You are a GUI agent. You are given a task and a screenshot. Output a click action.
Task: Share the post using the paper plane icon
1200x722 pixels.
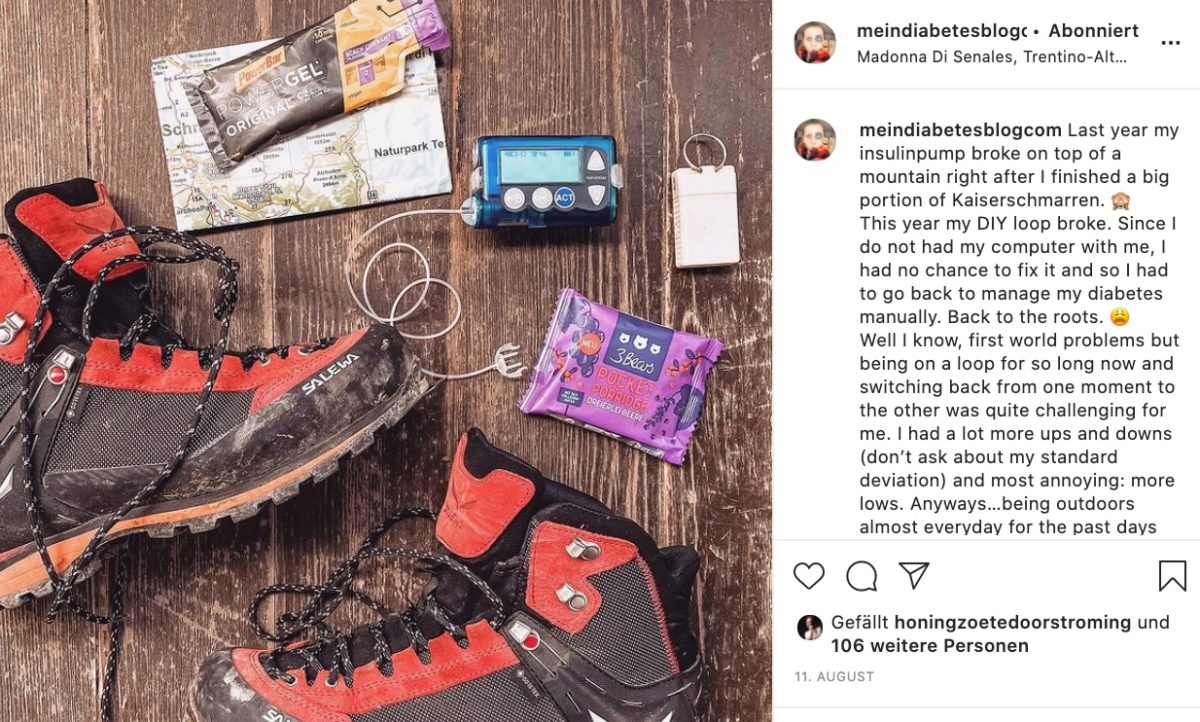(913, 575)
